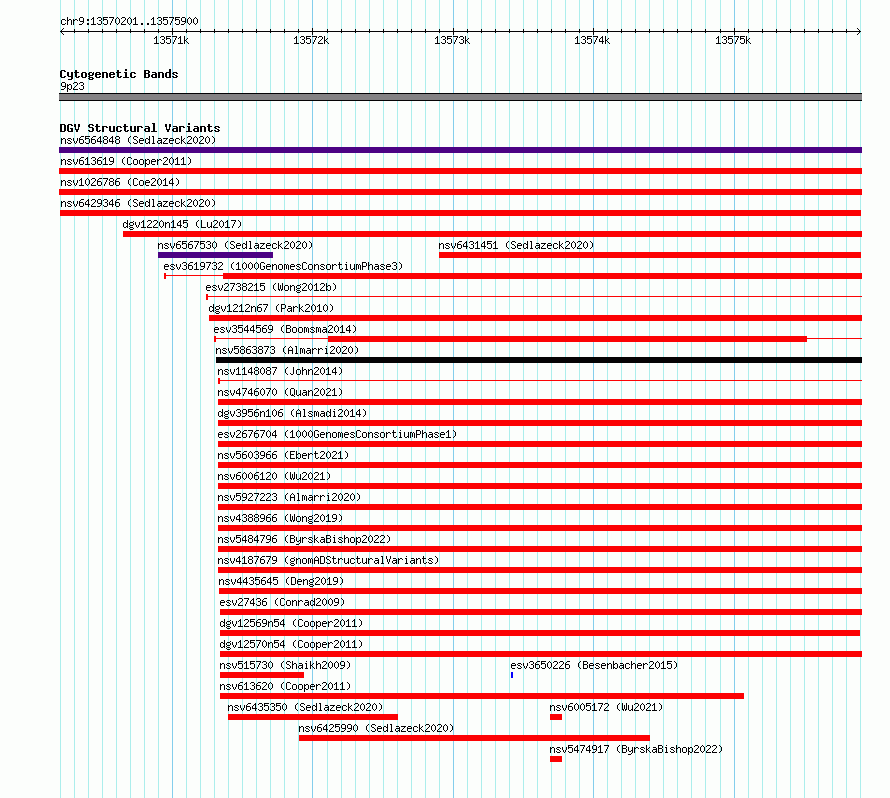Open the nsv6431451 (Sedlazeck2020) label
The image size is (890, 798).
516,245
